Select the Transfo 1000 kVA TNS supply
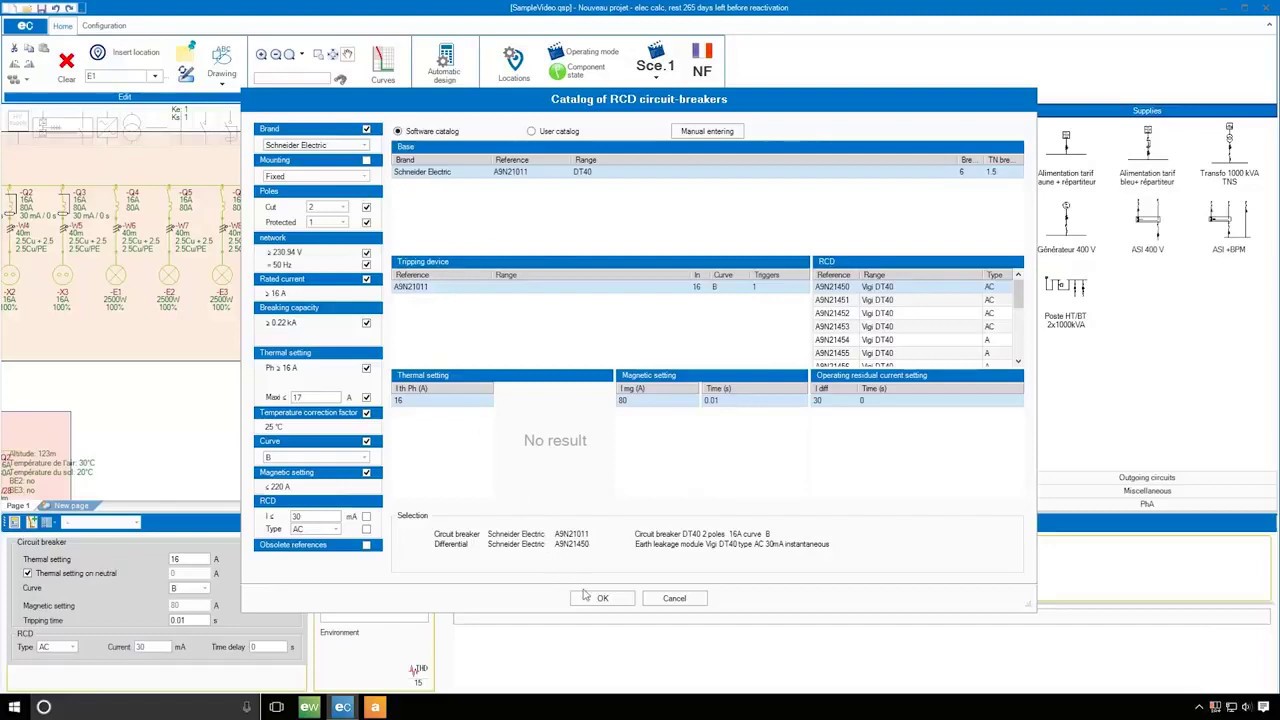The width and height of the screenshot is (1280, 720). coord(1229,155)
